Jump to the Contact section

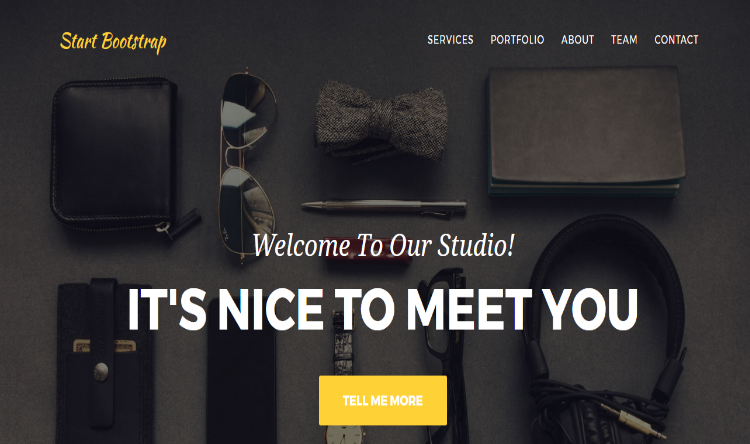coord(676,40)
